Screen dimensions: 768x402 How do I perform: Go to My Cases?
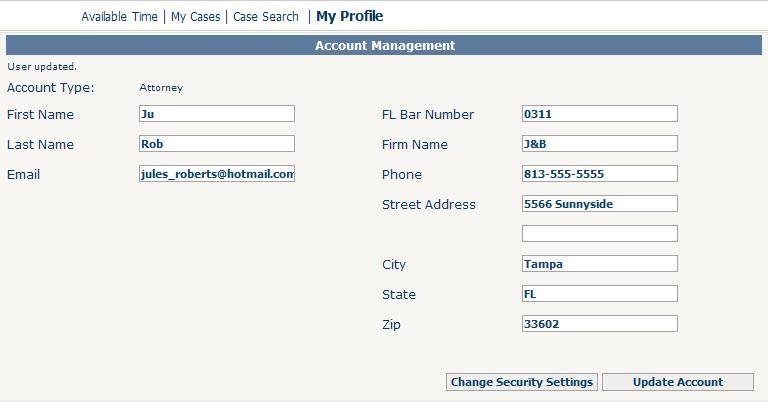click(195, 17)
